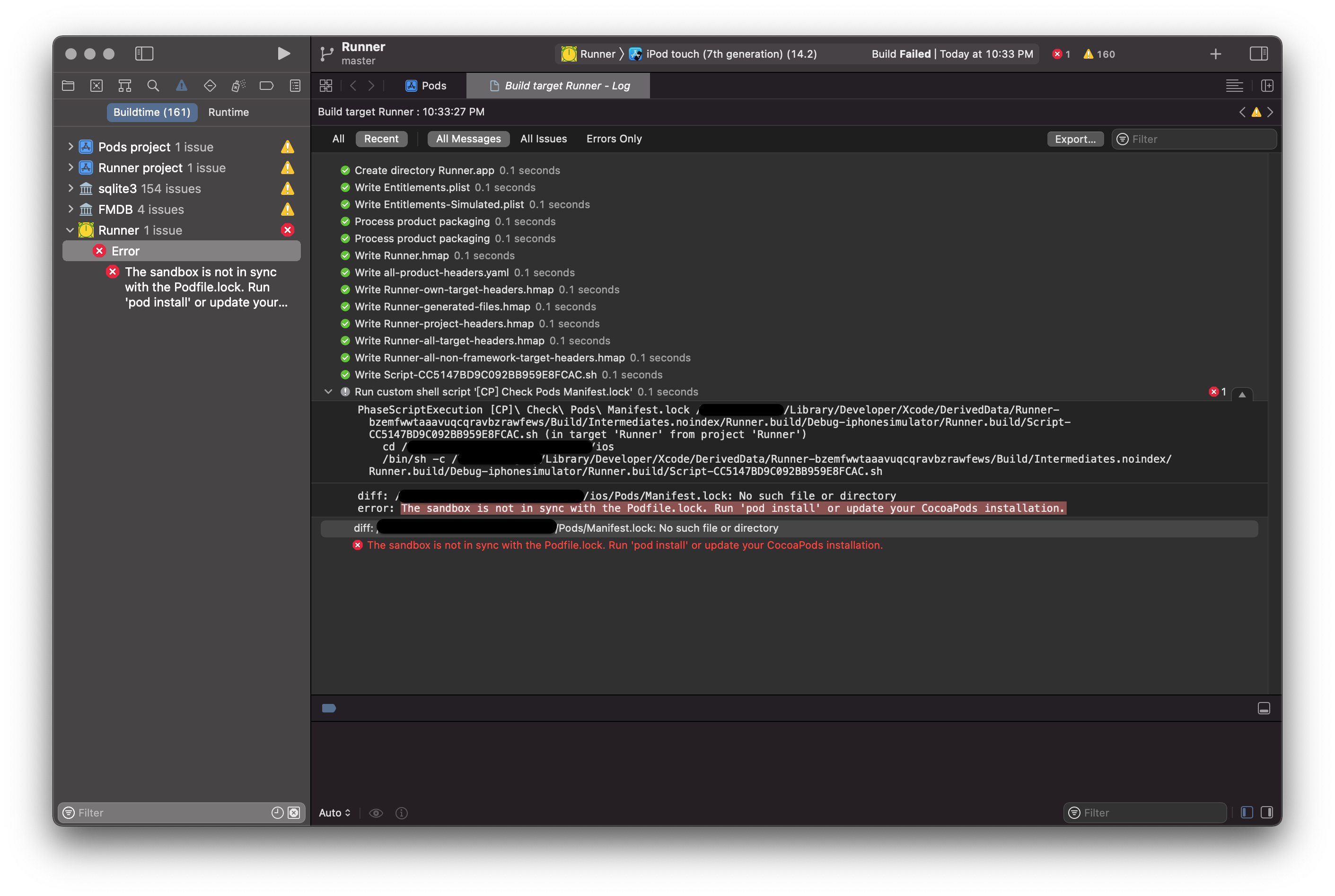Select the Write Runner.hmap log step
Image resolution: width=1335 pixels, height=896 pixels.
pyautogui.click(x=427, y=255)
